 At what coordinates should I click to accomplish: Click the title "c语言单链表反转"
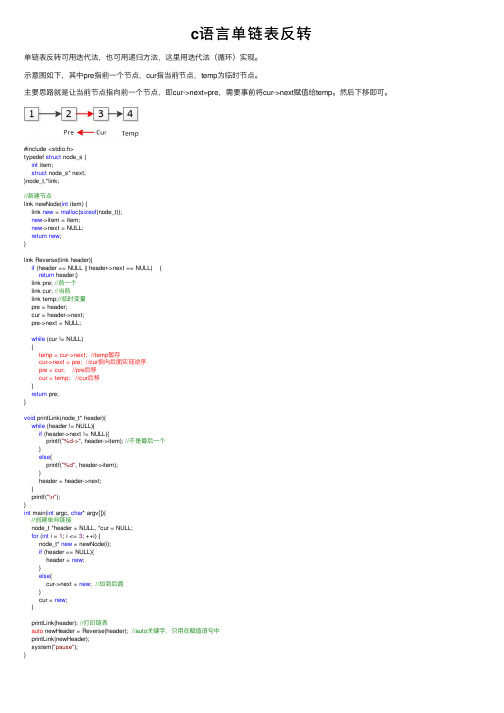point(251,34)
